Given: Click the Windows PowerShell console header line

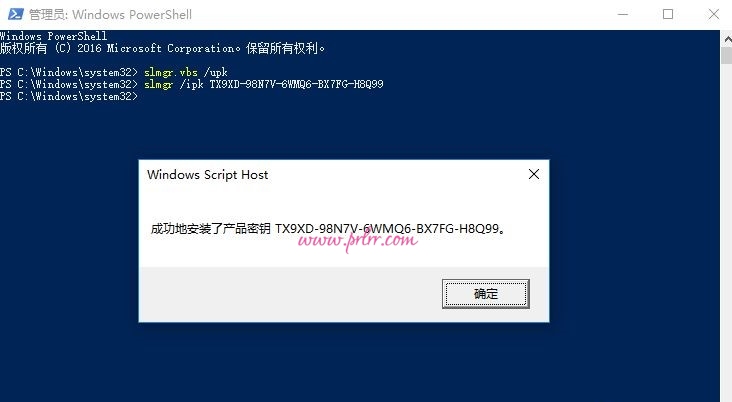Looking at the screenshot, I should pos(53,36).
